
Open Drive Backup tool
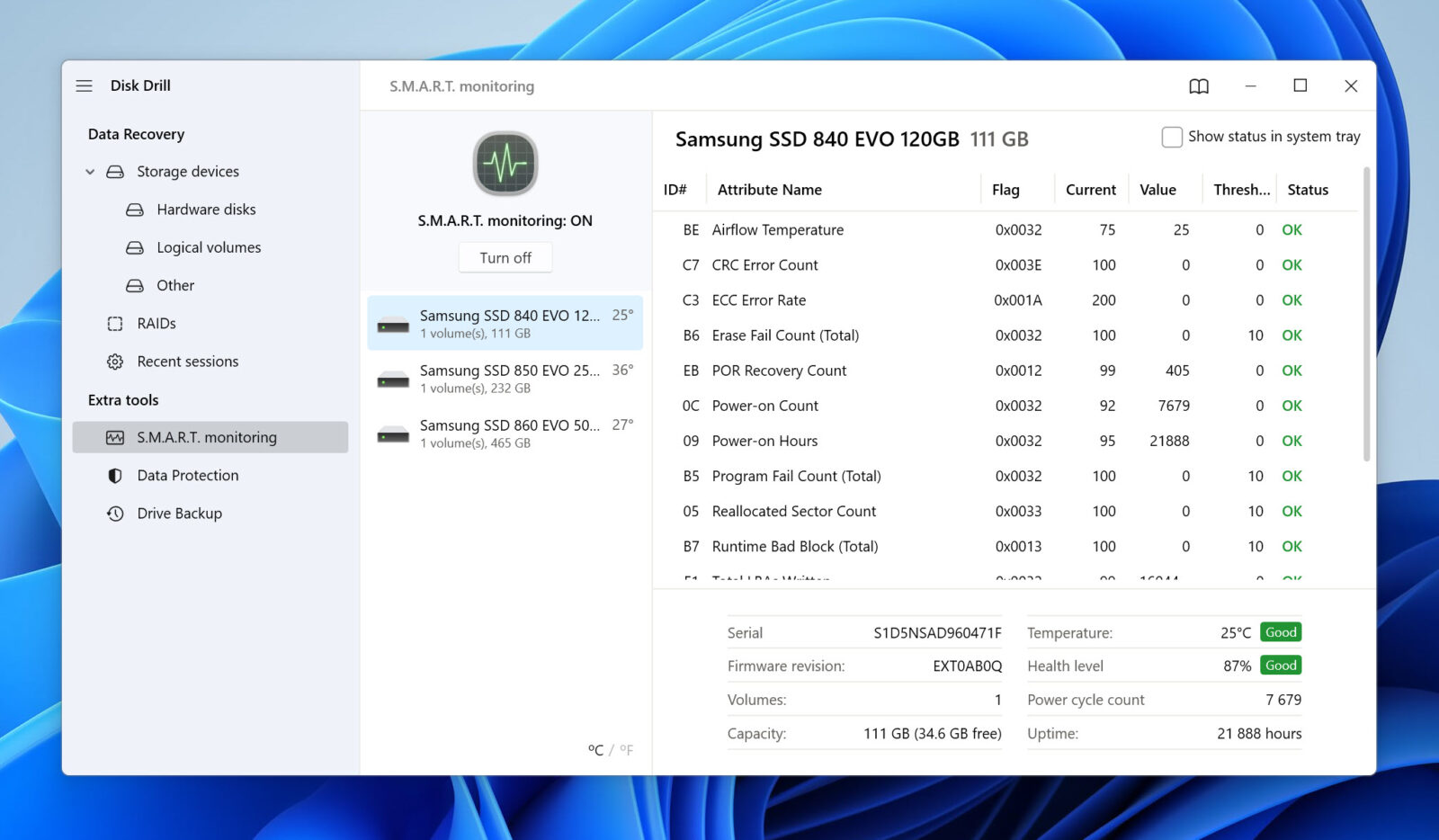tap(179, 514)
